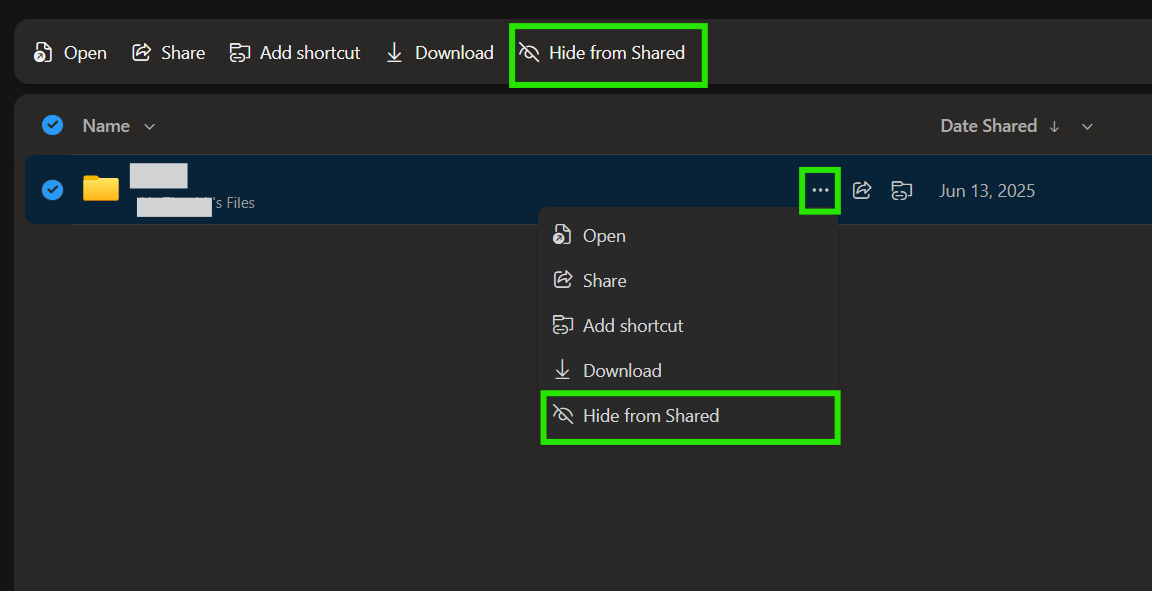1152x591 pixels.
Task: Click the row's share icon beside the date
Action: tap(862, 190)
